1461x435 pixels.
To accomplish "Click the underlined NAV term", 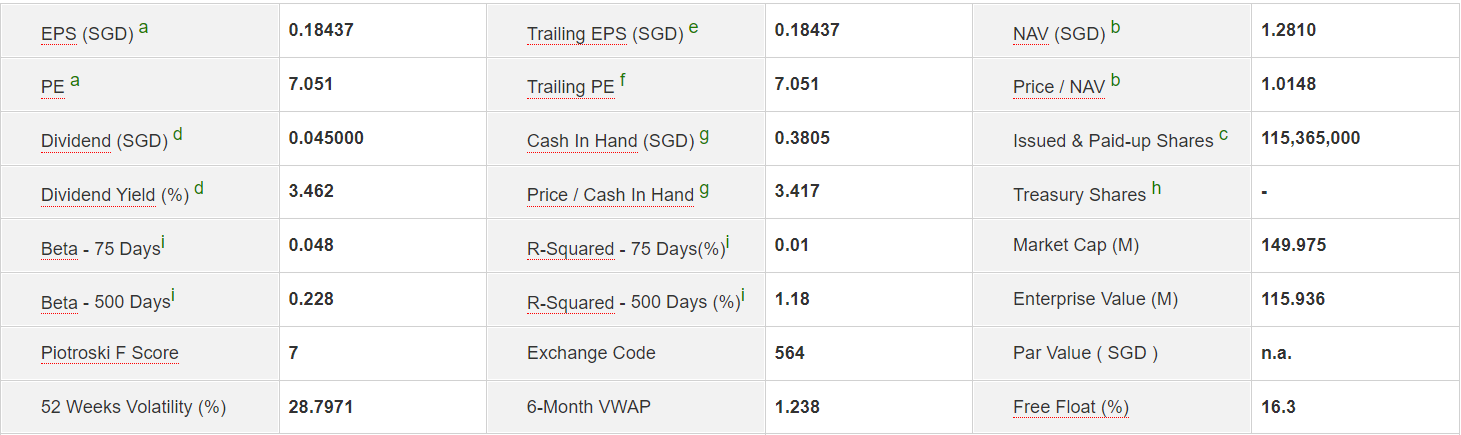I will pyautogui.click(x=1031, y=33).
